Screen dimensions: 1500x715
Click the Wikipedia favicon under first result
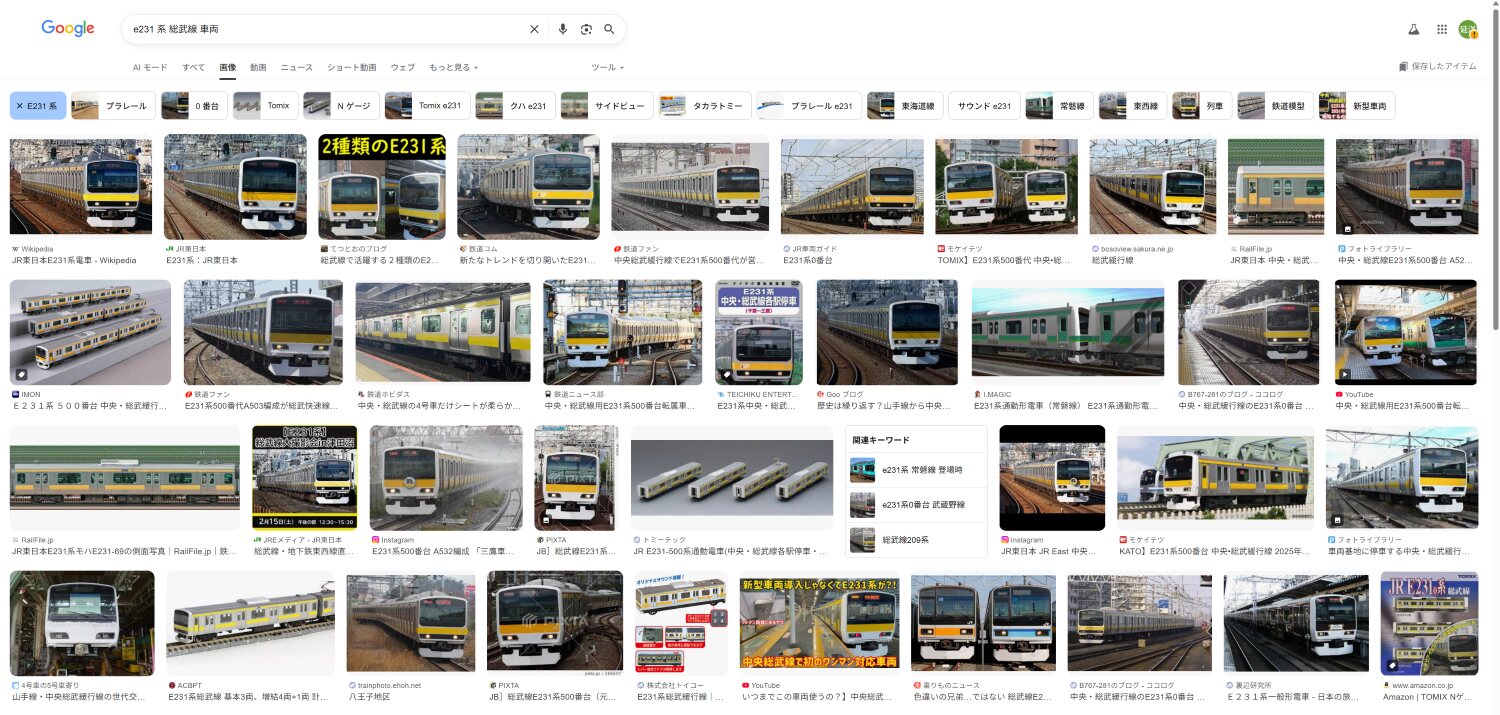coord(15,249)
